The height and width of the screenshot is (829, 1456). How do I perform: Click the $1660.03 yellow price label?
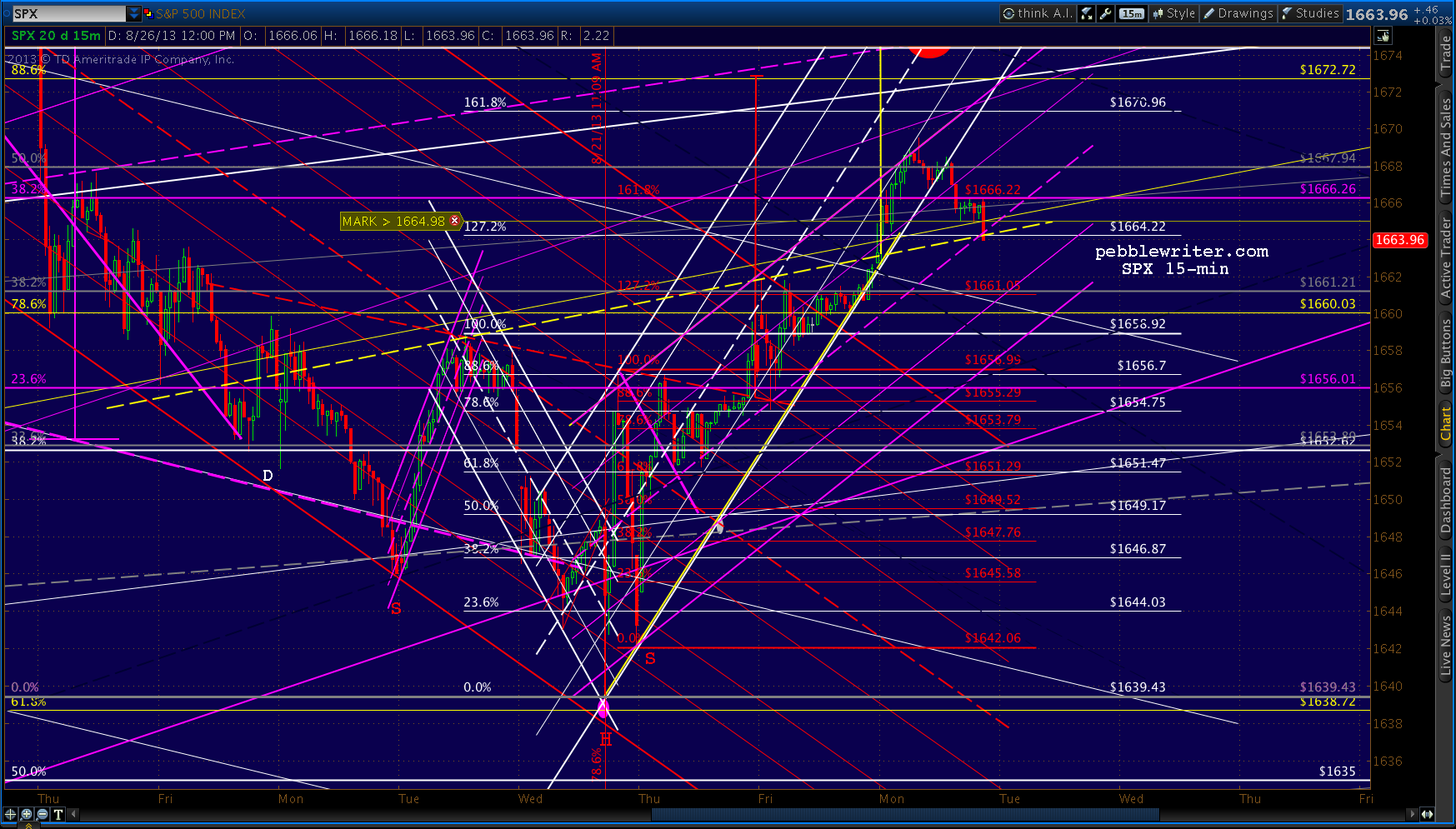[1328, 304]
